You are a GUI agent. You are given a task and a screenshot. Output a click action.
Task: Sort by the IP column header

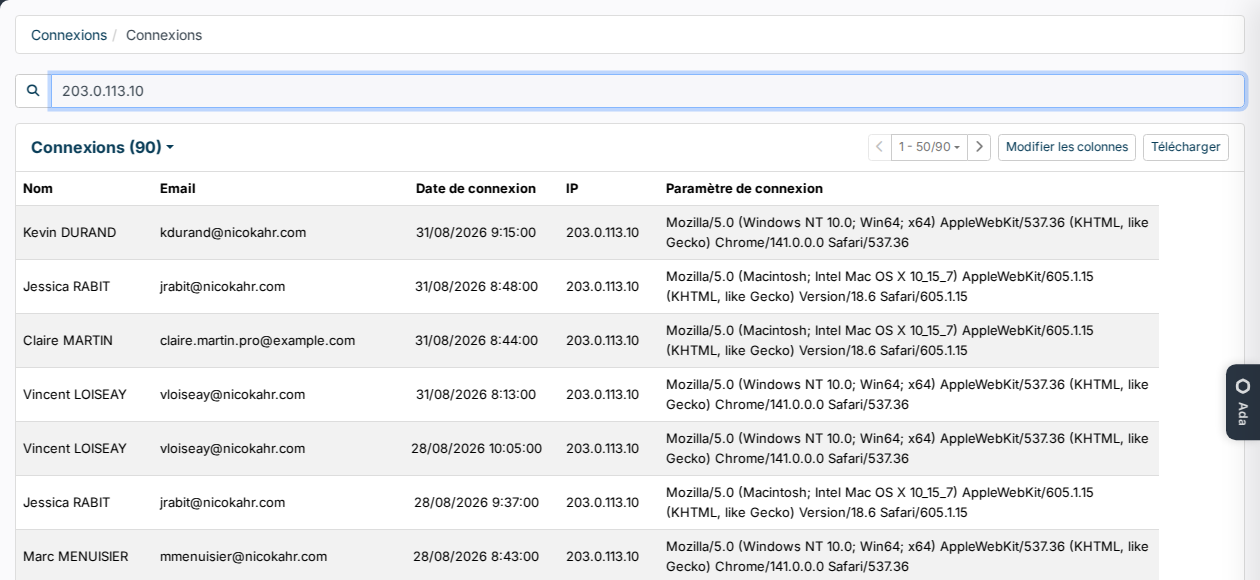click(572, 188)
